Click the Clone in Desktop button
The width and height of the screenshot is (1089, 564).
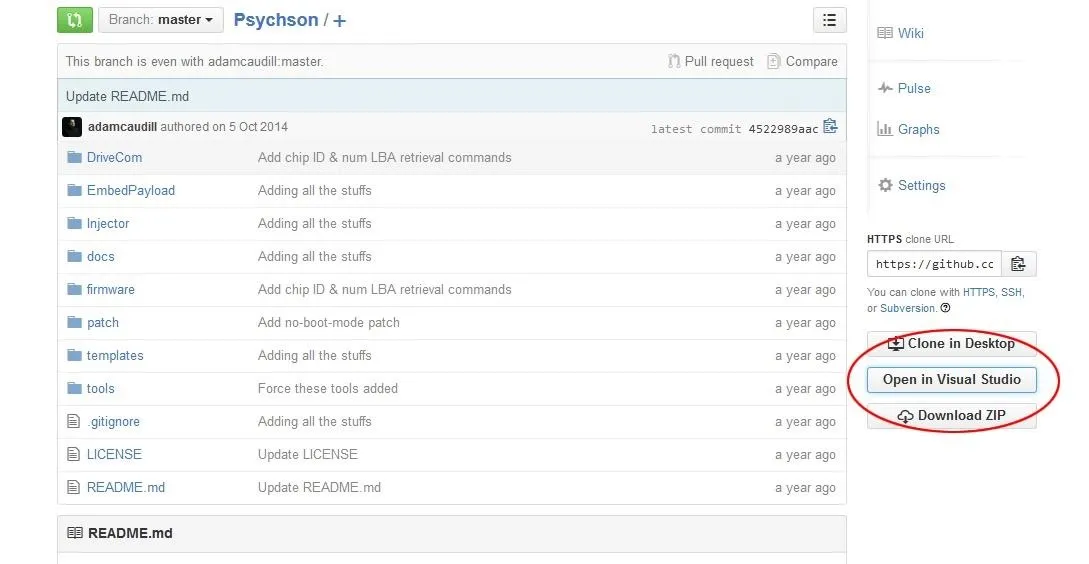[951, 343]
